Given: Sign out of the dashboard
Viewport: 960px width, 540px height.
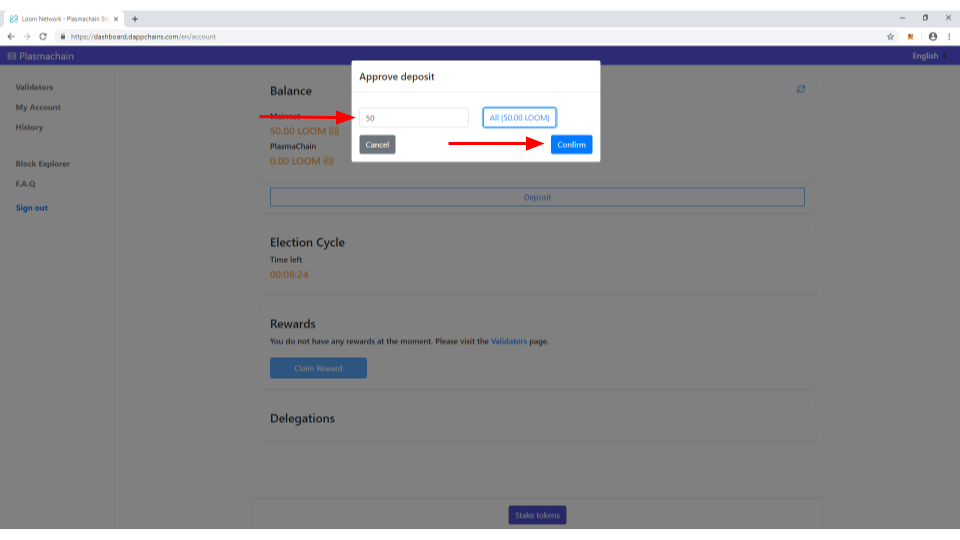Looking at the screenshot, I should [32, 208].
